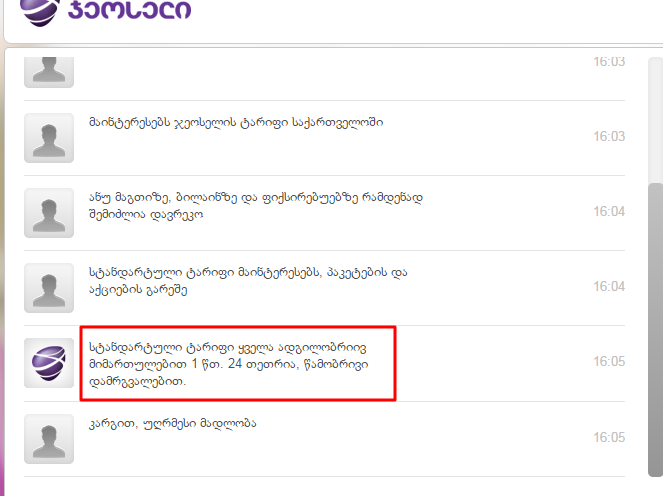Select message 'მაინტერესებს ჯეოსელის ტარიფი საქართველოში'
Screen dimensions: 663x496
coord(236,123)
